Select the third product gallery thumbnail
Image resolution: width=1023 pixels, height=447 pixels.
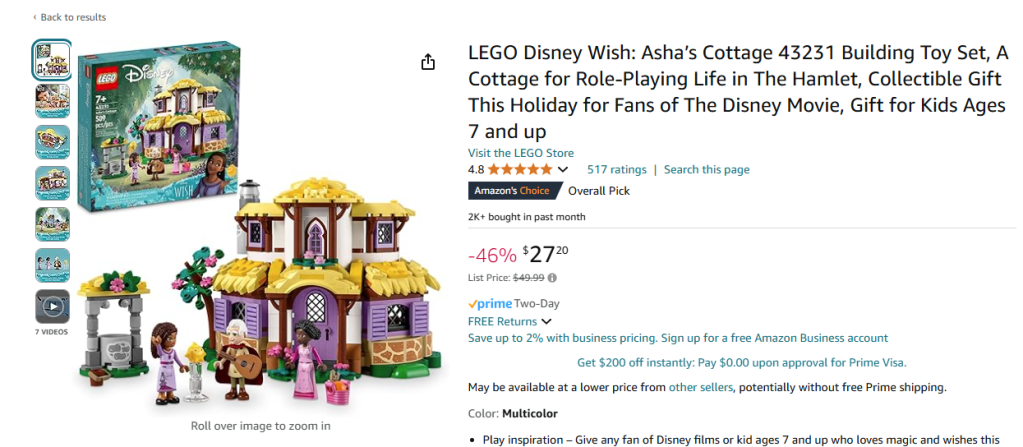coord(52,142)
